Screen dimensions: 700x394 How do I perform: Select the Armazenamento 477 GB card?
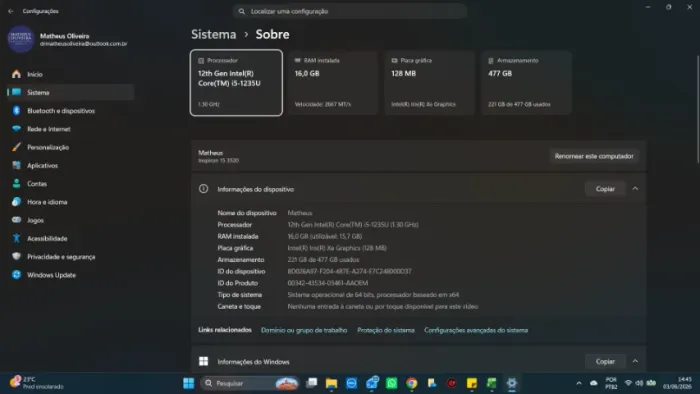coord(526,83)
